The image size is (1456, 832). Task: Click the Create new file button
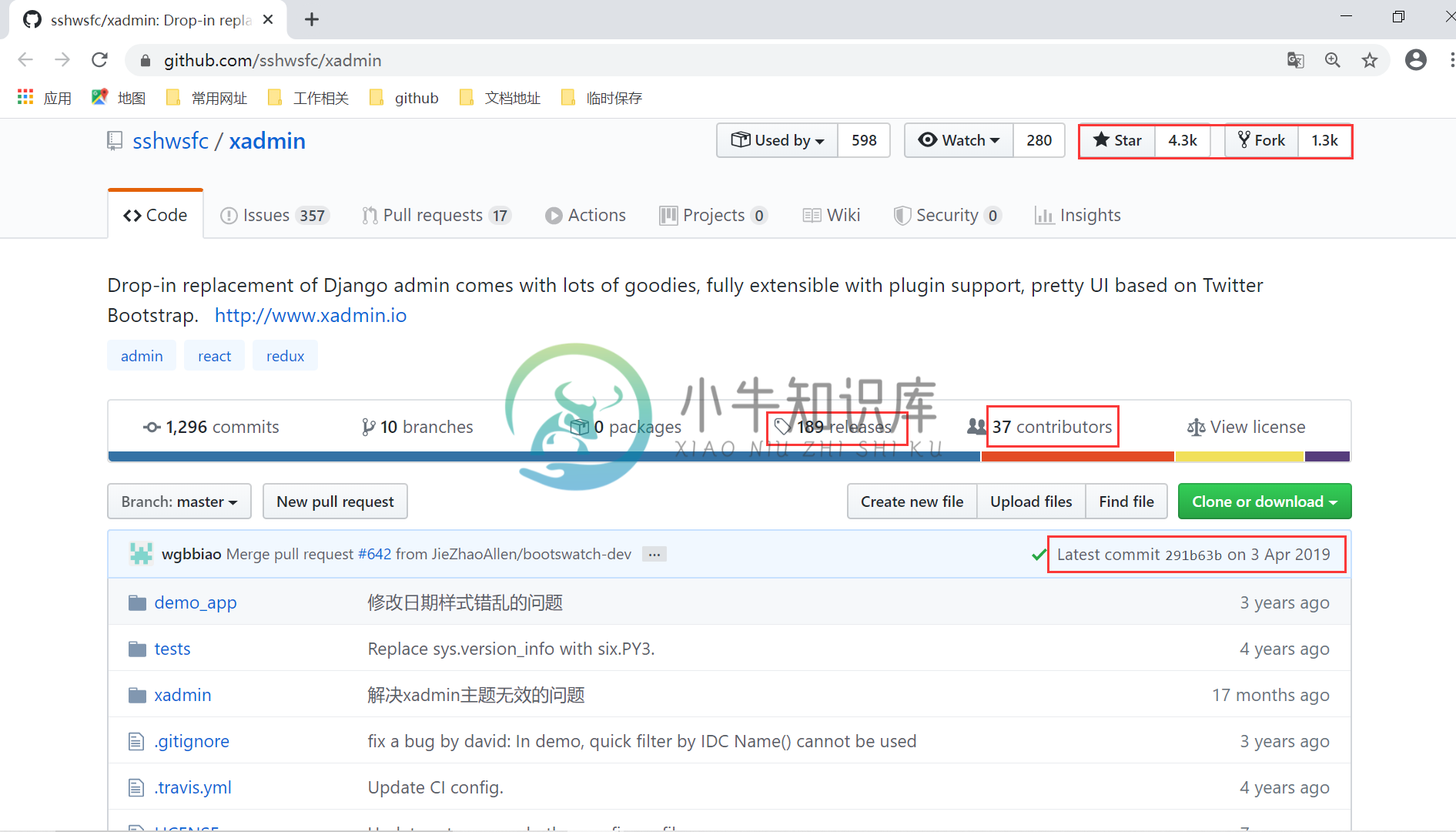[x=912, y=502]
